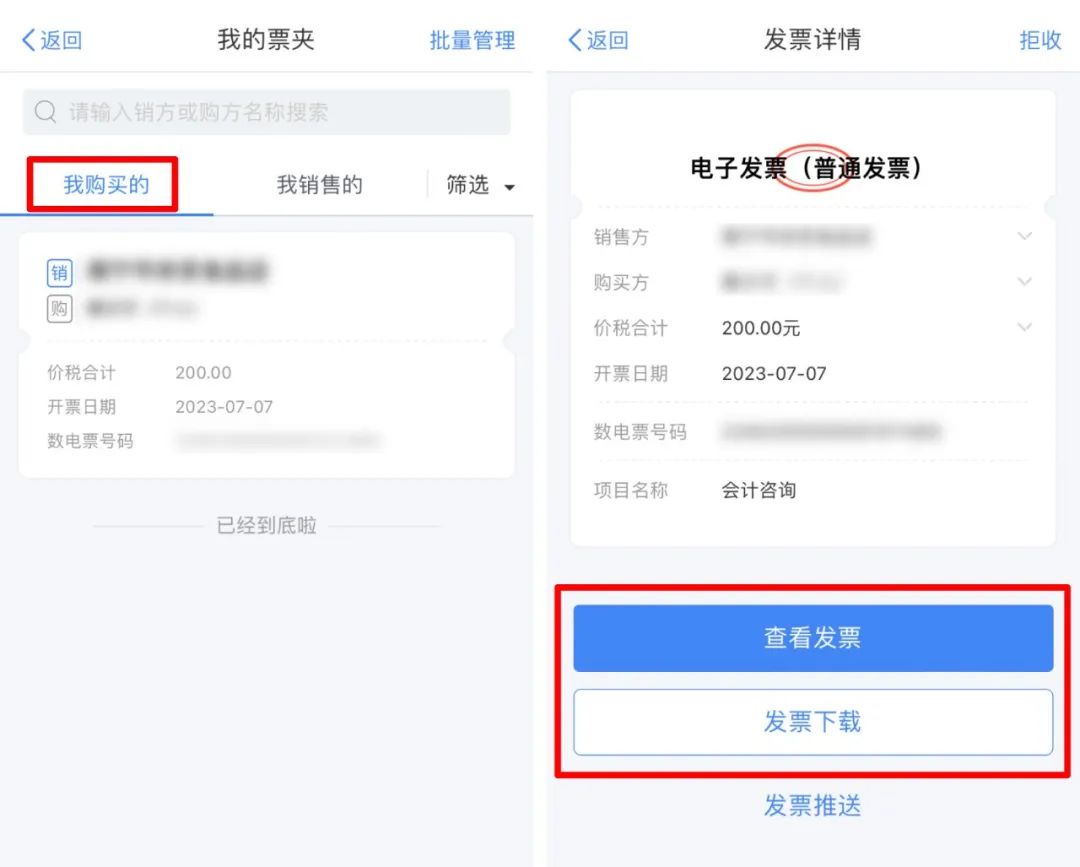The width and height of the screenshot is (1080, 867).
Task: Focus the seller or buyer name search field
Action: click(267, 112)
